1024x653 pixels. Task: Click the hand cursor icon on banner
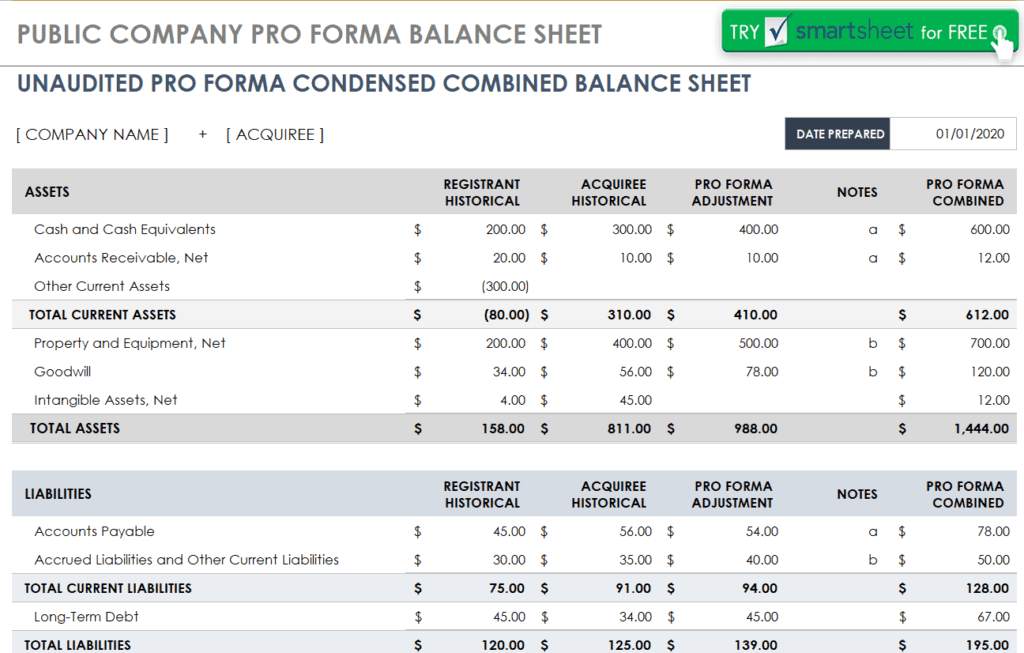coord(1002,40)
